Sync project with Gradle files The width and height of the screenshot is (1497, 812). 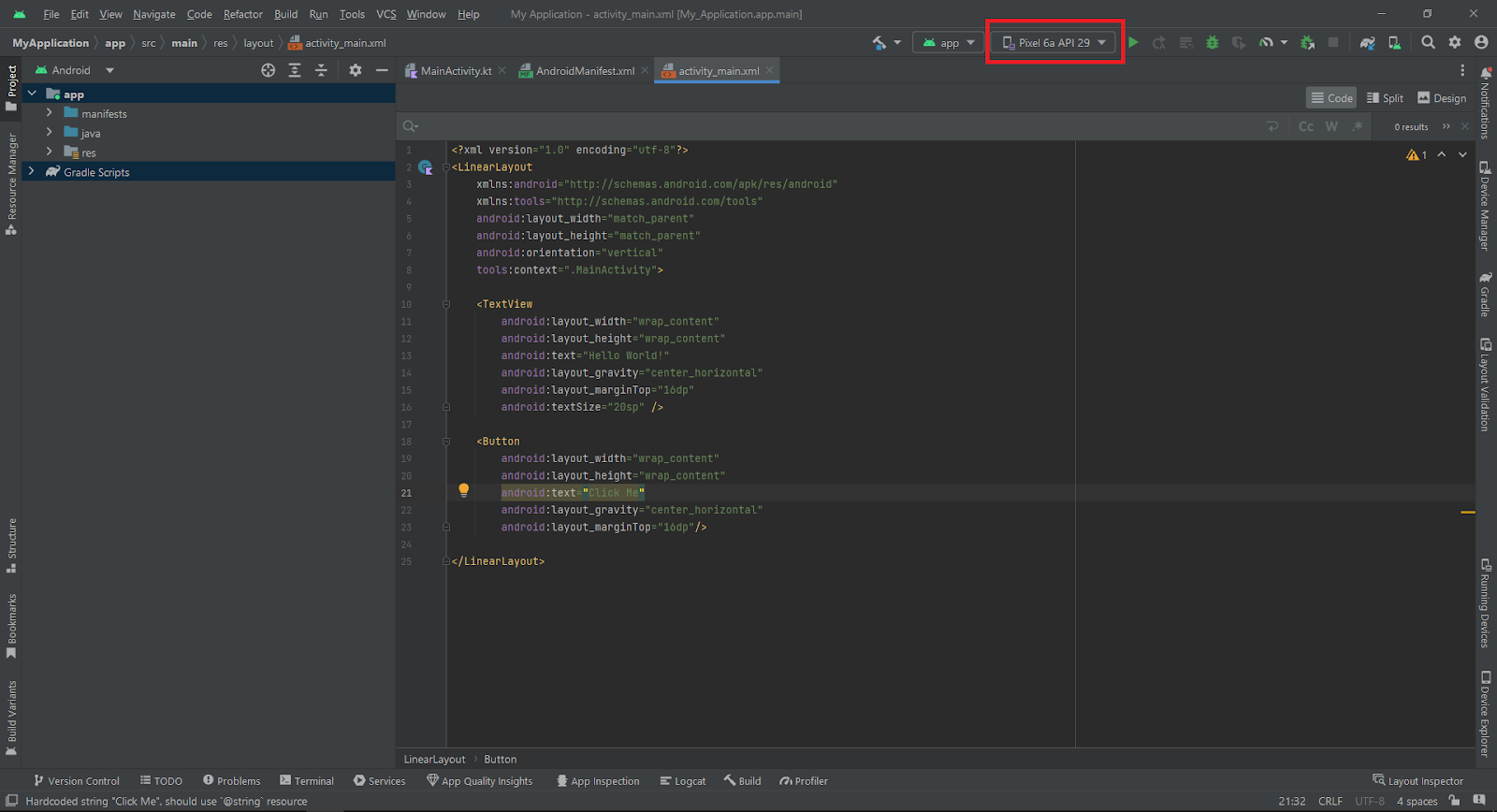[1367, 43]
